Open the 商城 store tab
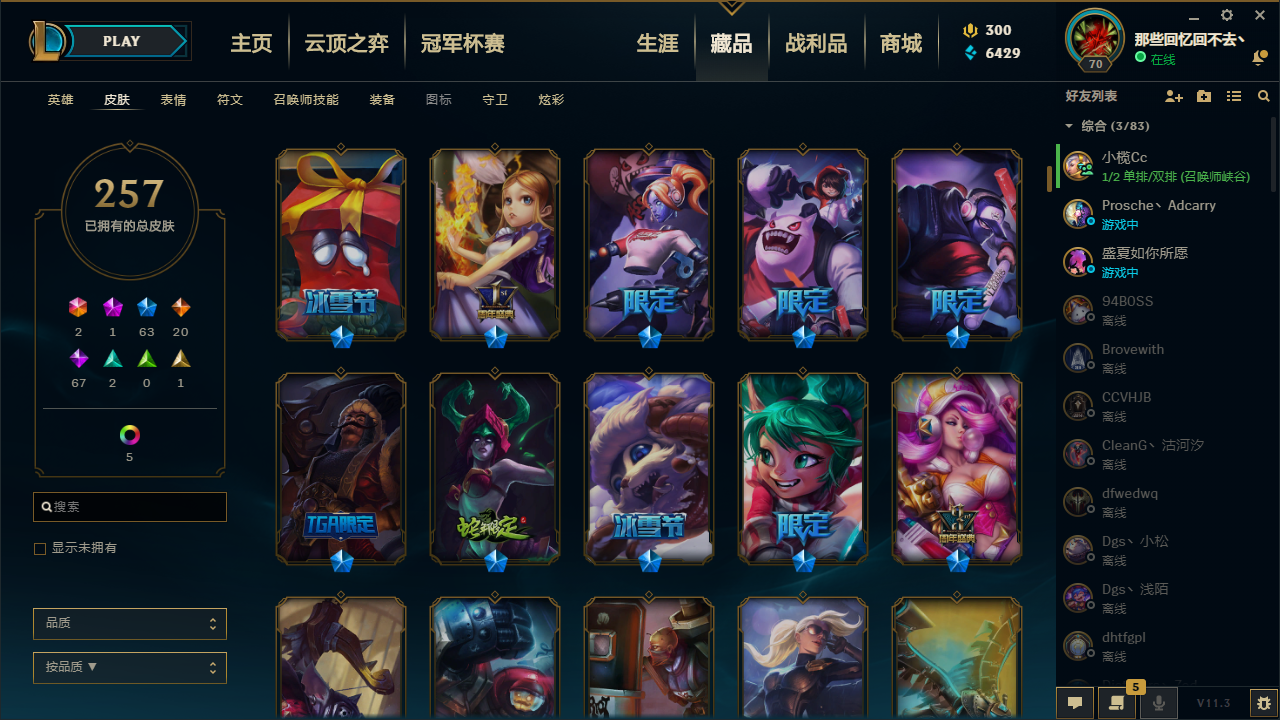The image size is (1280, 720). (901, 43)
